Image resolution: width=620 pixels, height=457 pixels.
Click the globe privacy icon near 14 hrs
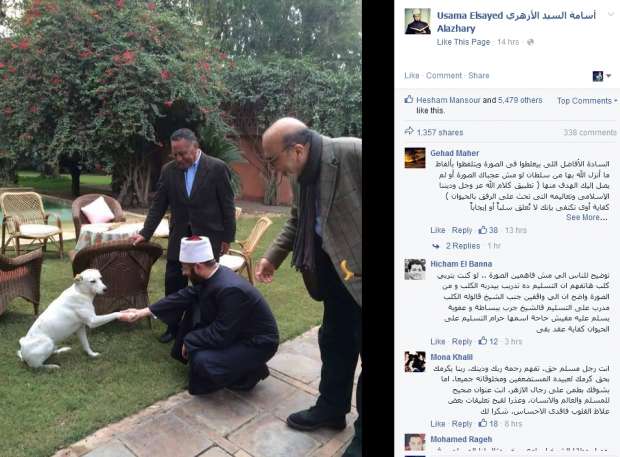[530, 42]
